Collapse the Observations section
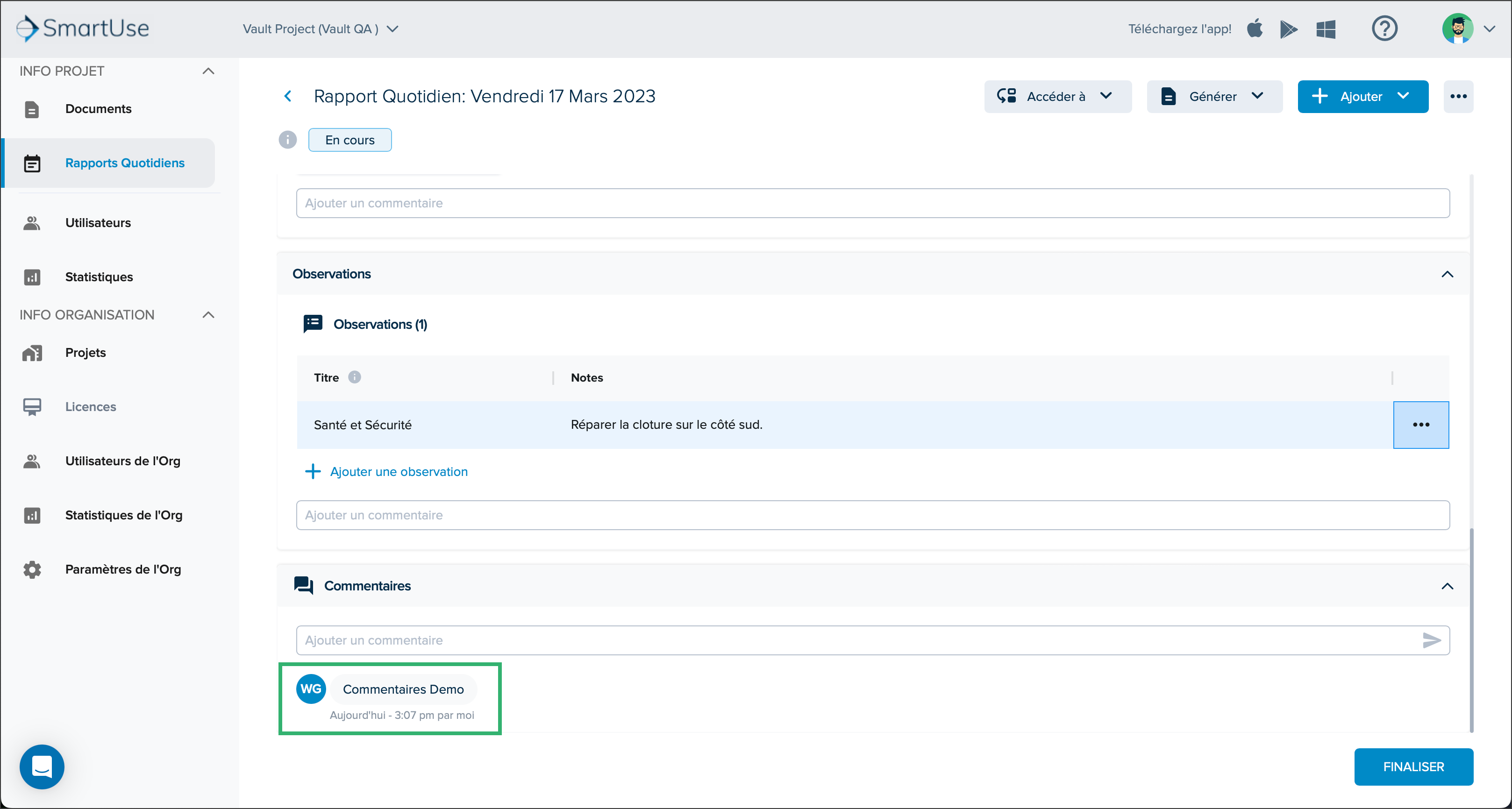This screenshot has width=1512, height=809. point(1447,274)
